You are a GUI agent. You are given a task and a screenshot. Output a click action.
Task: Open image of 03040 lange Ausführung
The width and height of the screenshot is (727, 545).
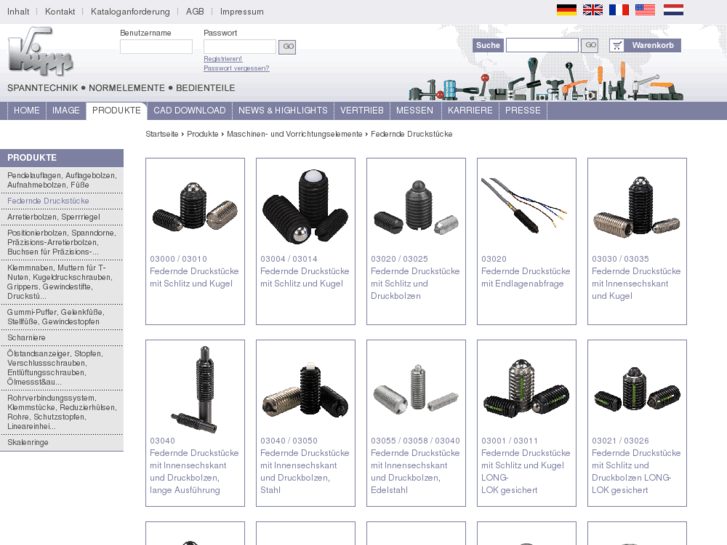[195, 389]
